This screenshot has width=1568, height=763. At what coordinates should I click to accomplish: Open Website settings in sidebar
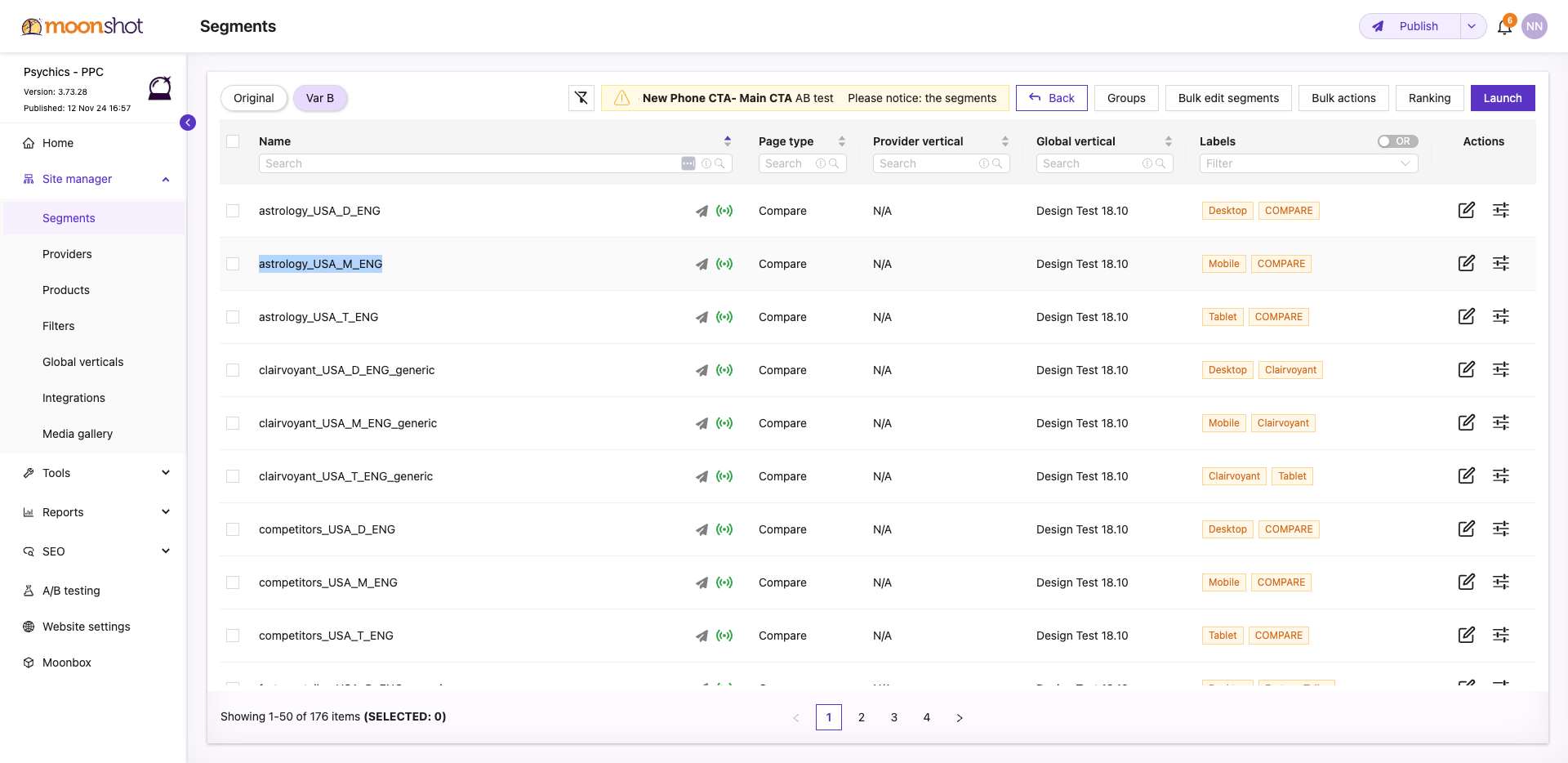pyautogui.click(x=87, y=627)
